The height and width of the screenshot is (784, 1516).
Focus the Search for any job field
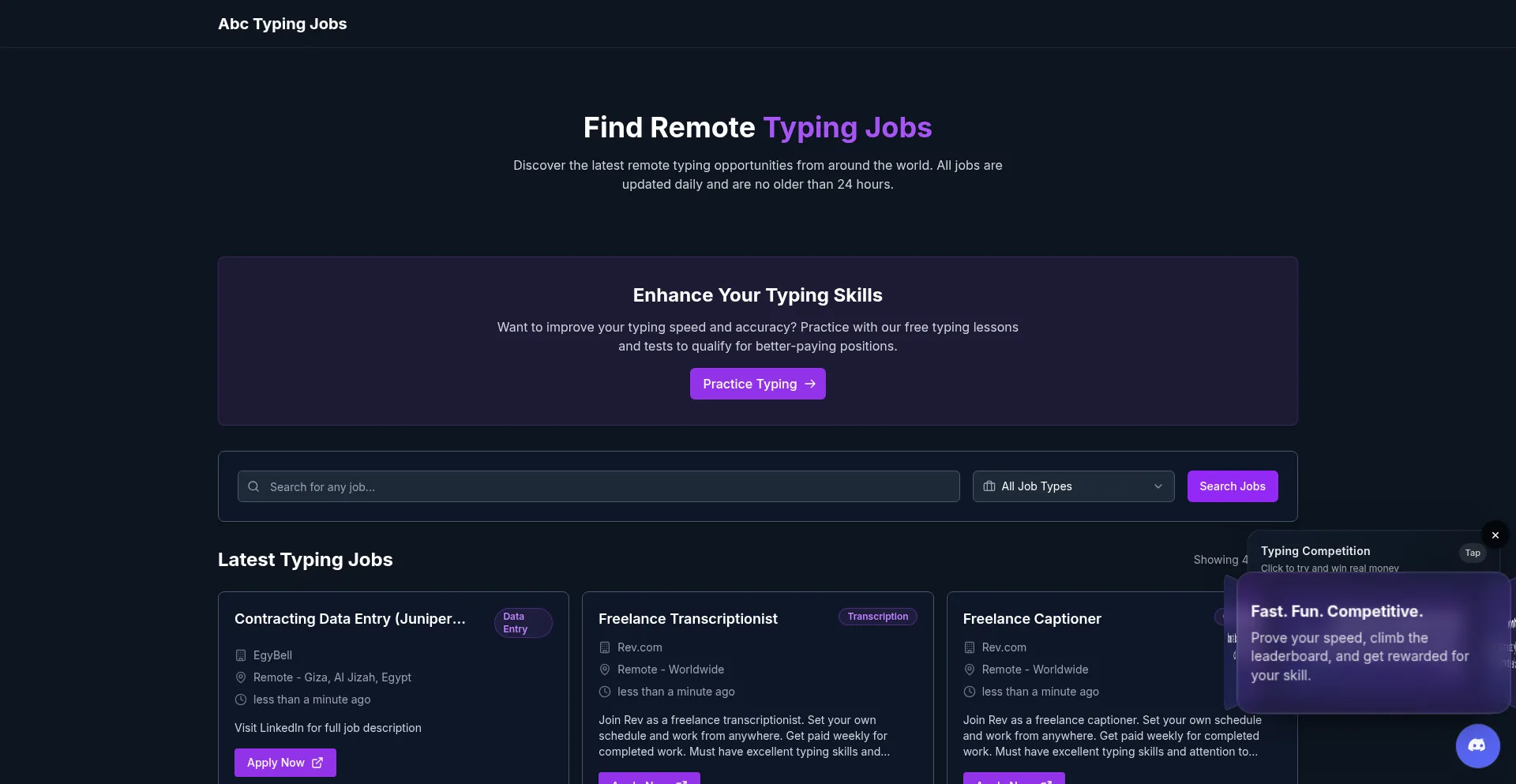[599, 486]
